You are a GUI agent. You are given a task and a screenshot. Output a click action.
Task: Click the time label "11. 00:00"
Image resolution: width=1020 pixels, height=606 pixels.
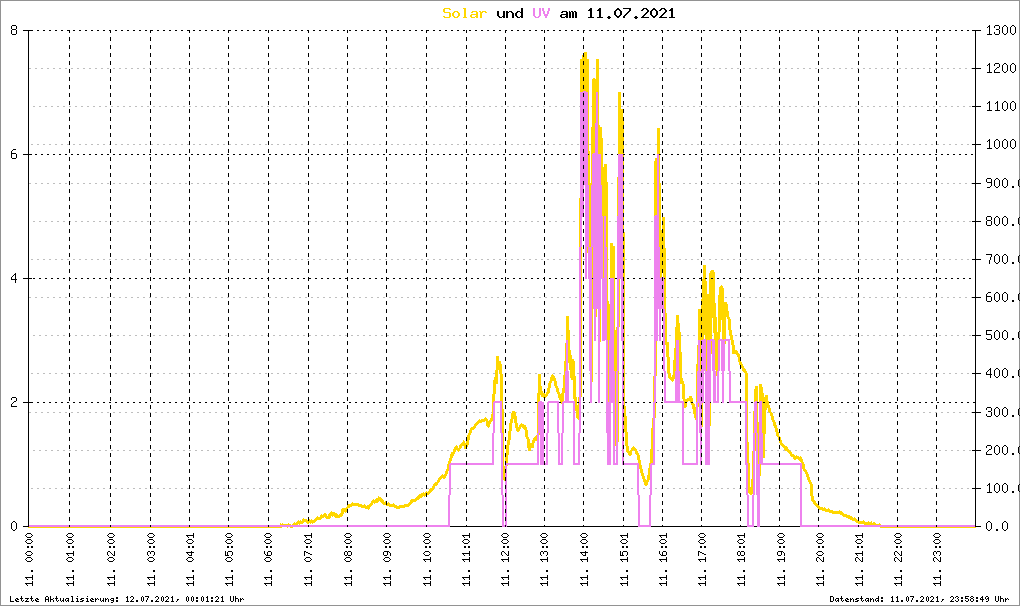click(29, 559)
